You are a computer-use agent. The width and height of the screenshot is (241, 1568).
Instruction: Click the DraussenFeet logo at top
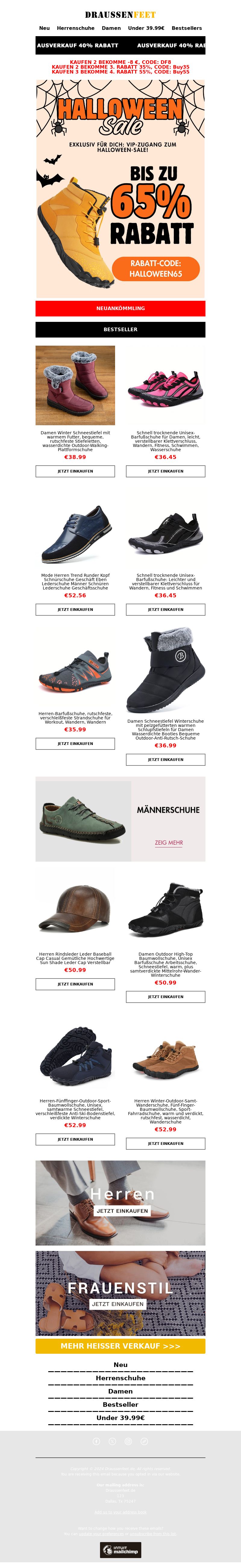coord(120,14)
